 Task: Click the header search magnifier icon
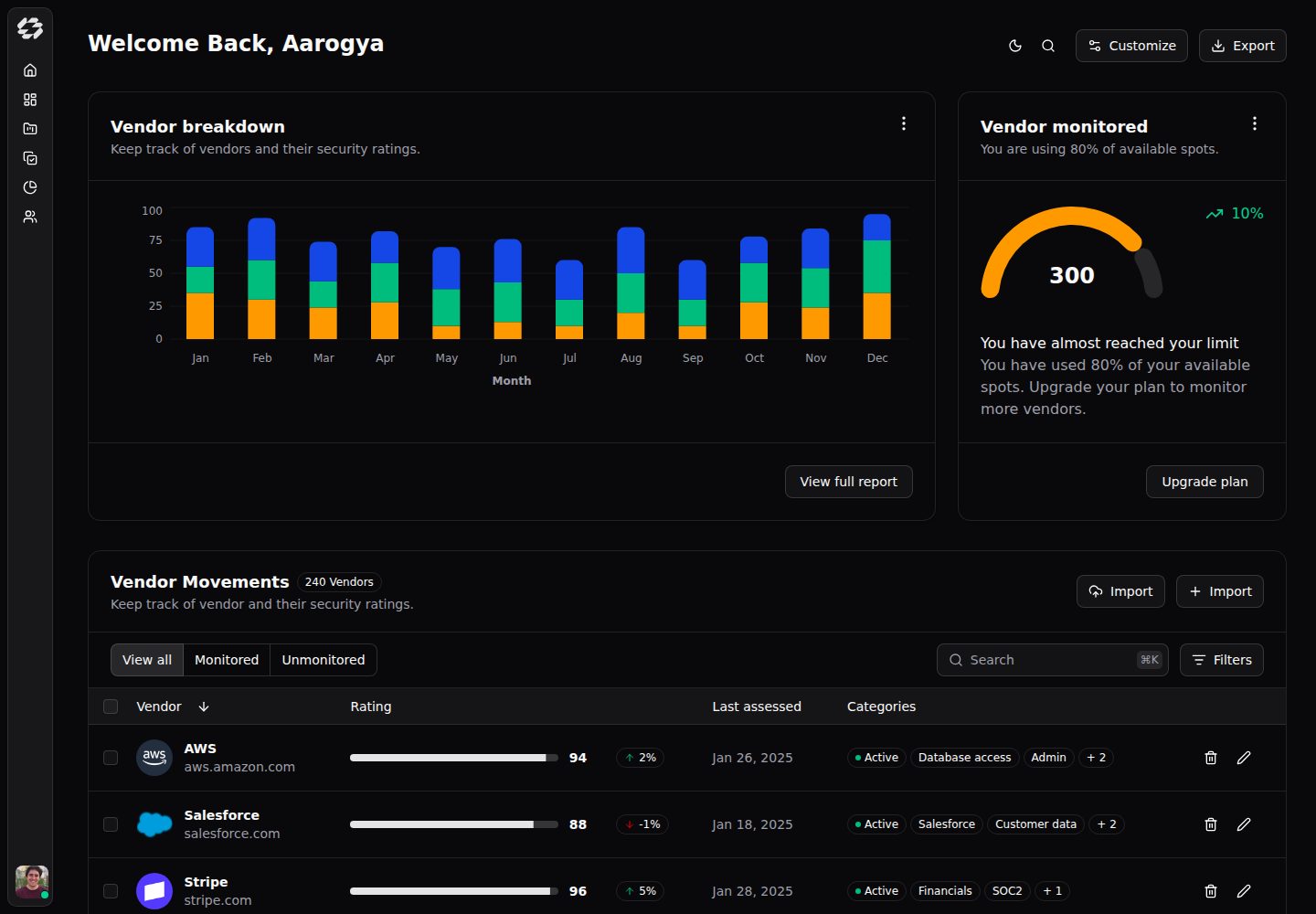pyautogui.click(x=1048, y=46)
